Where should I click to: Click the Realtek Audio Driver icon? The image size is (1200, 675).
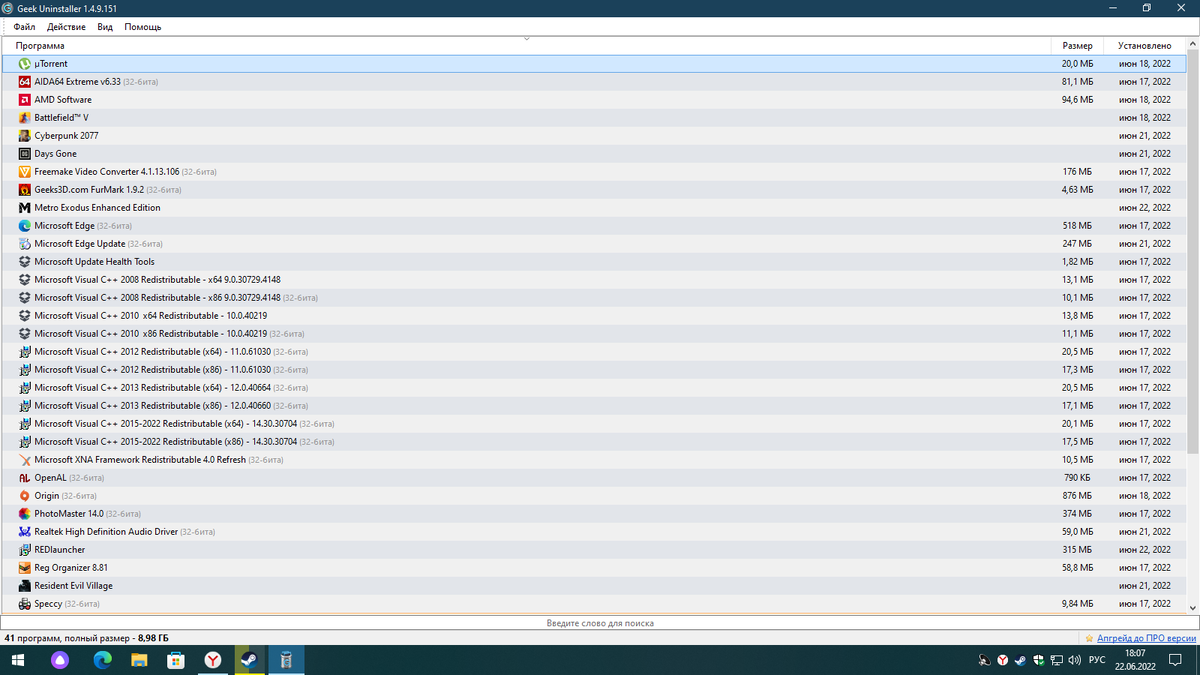tap(25, 532)
